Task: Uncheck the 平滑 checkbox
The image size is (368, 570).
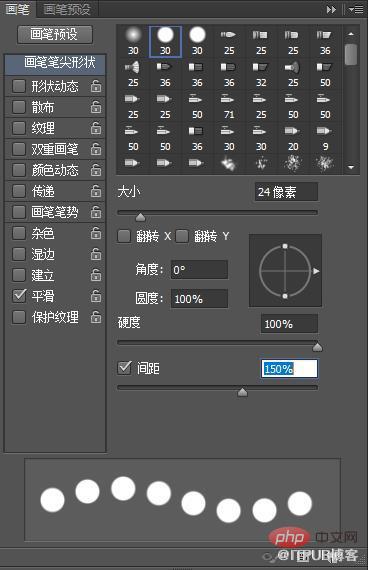Action: [x=19, y=296]
